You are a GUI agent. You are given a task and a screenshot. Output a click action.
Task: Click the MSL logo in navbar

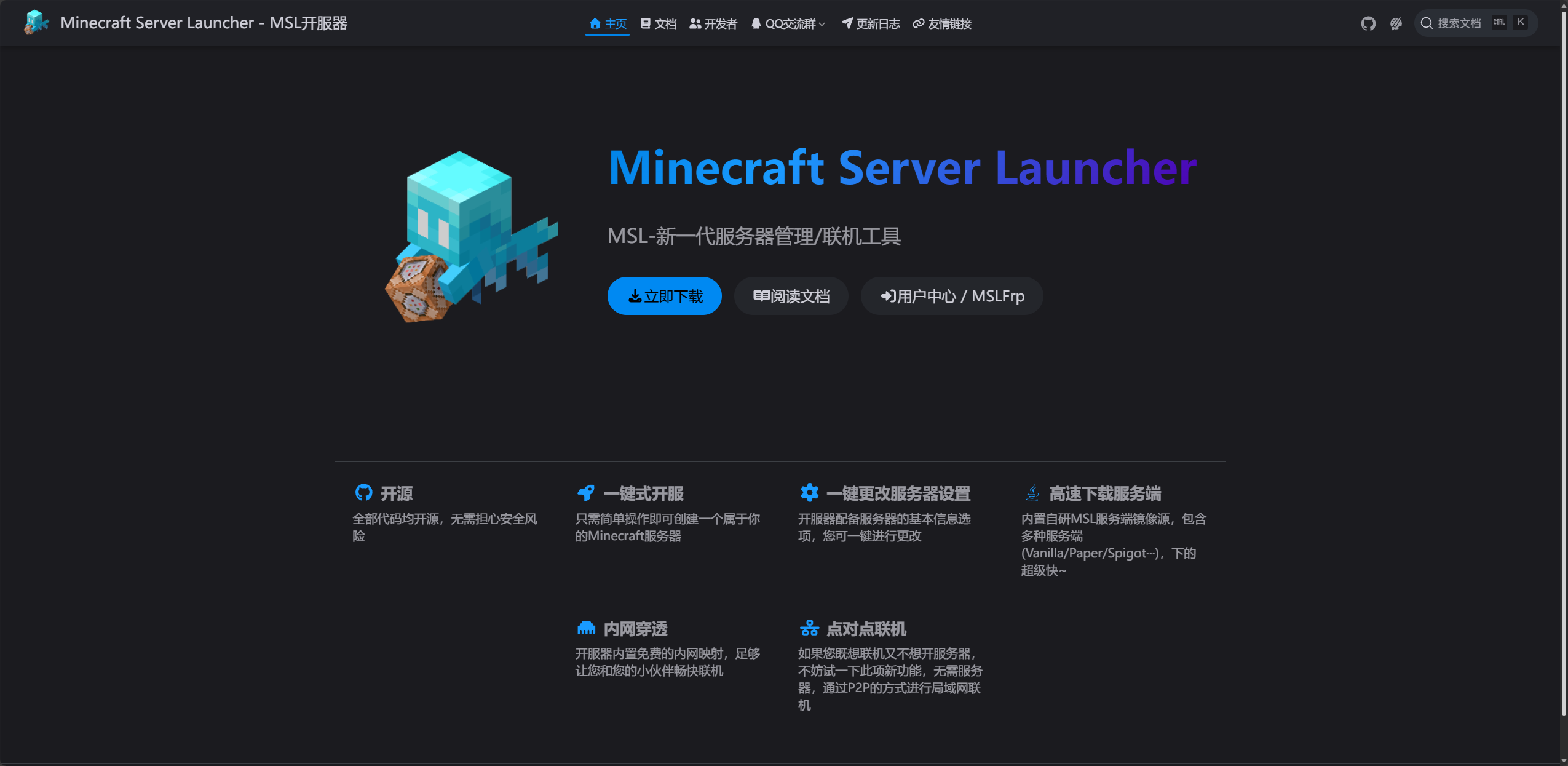(36, 23)
